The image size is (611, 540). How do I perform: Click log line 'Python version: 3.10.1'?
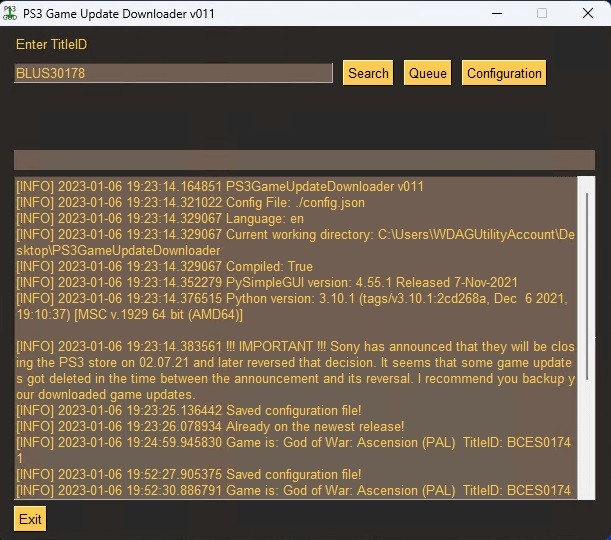click(292, 306)
